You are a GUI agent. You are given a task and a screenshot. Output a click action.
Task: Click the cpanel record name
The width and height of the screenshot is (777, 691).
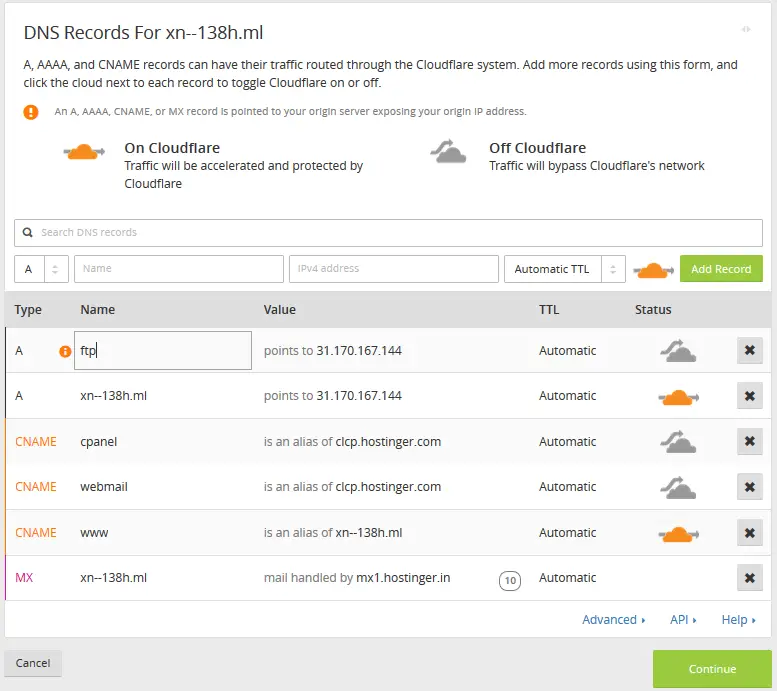click(99, 442)
